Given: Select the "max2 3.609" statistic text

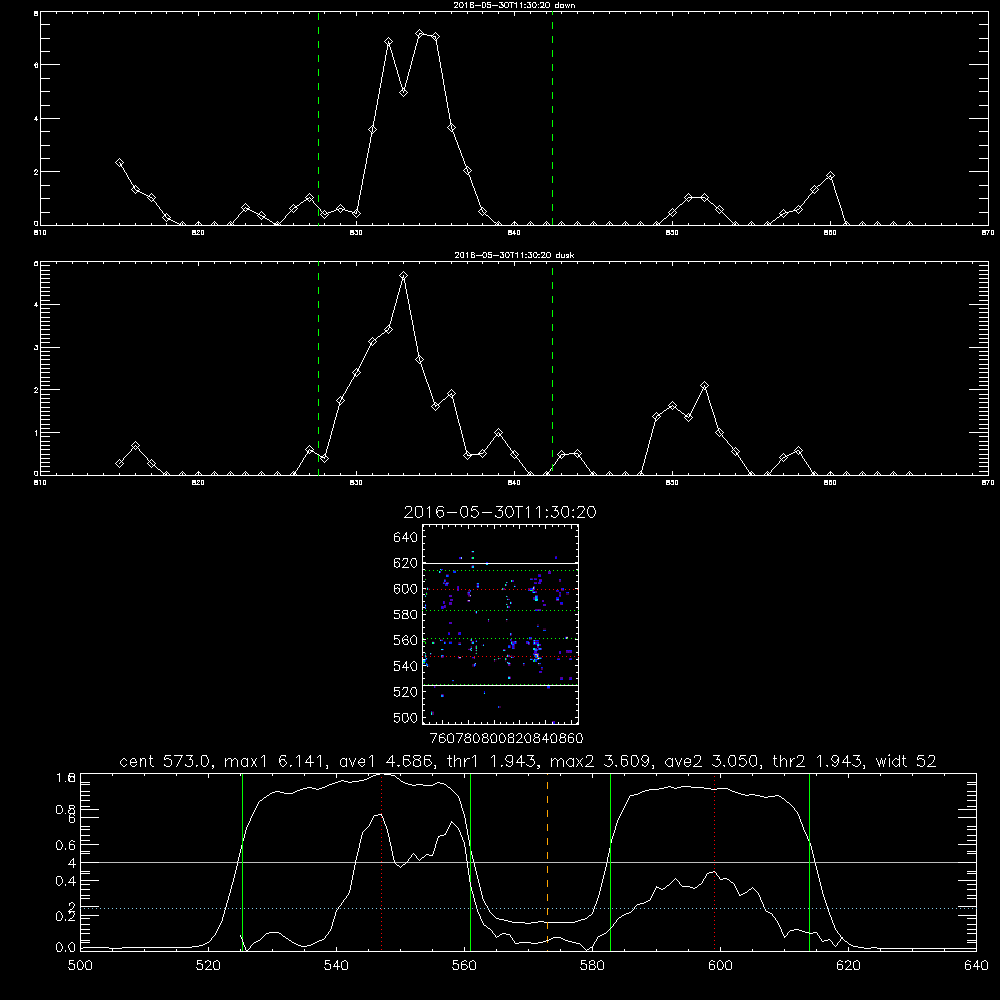Looking at the screenshot, I should click(x=598, y=761).
